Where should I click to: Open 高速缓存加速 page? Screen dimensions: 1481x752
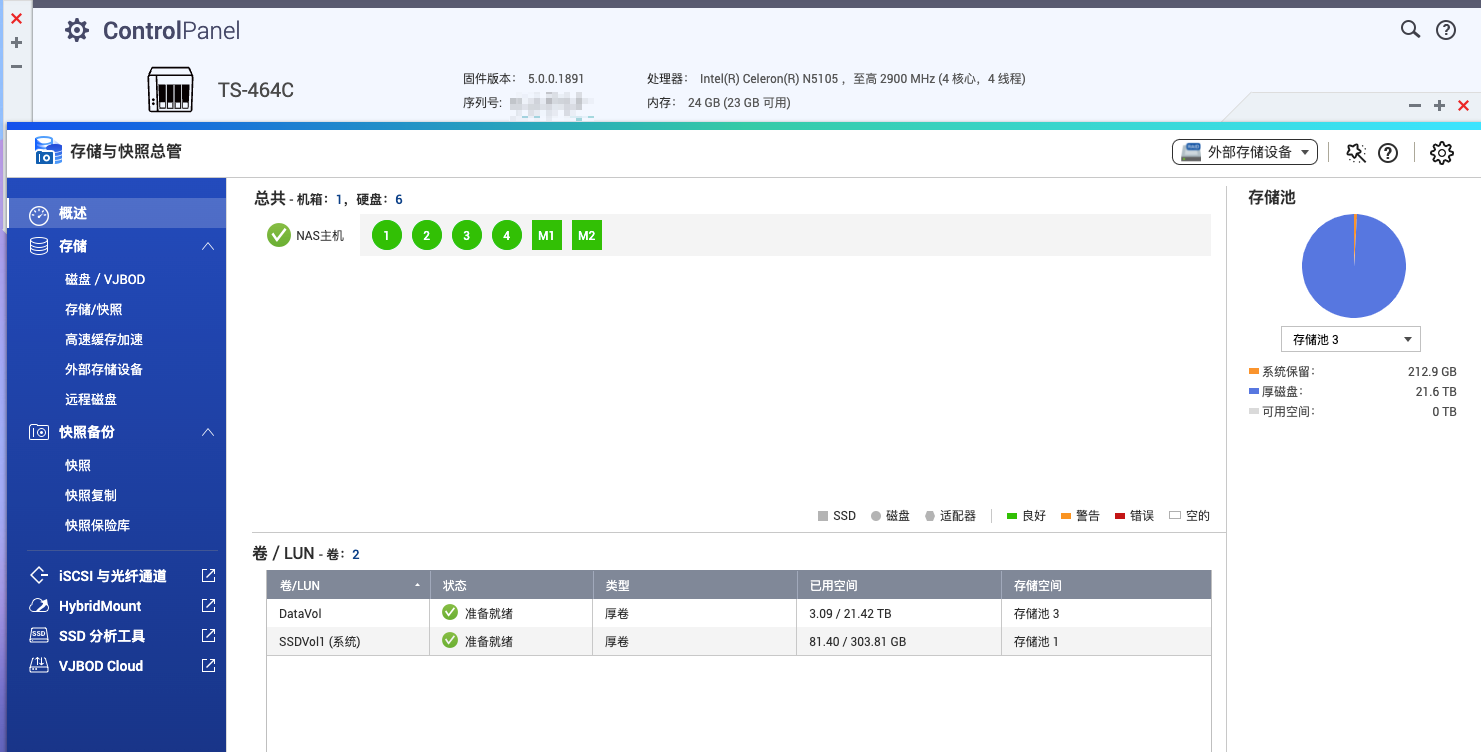click(104, 339)
